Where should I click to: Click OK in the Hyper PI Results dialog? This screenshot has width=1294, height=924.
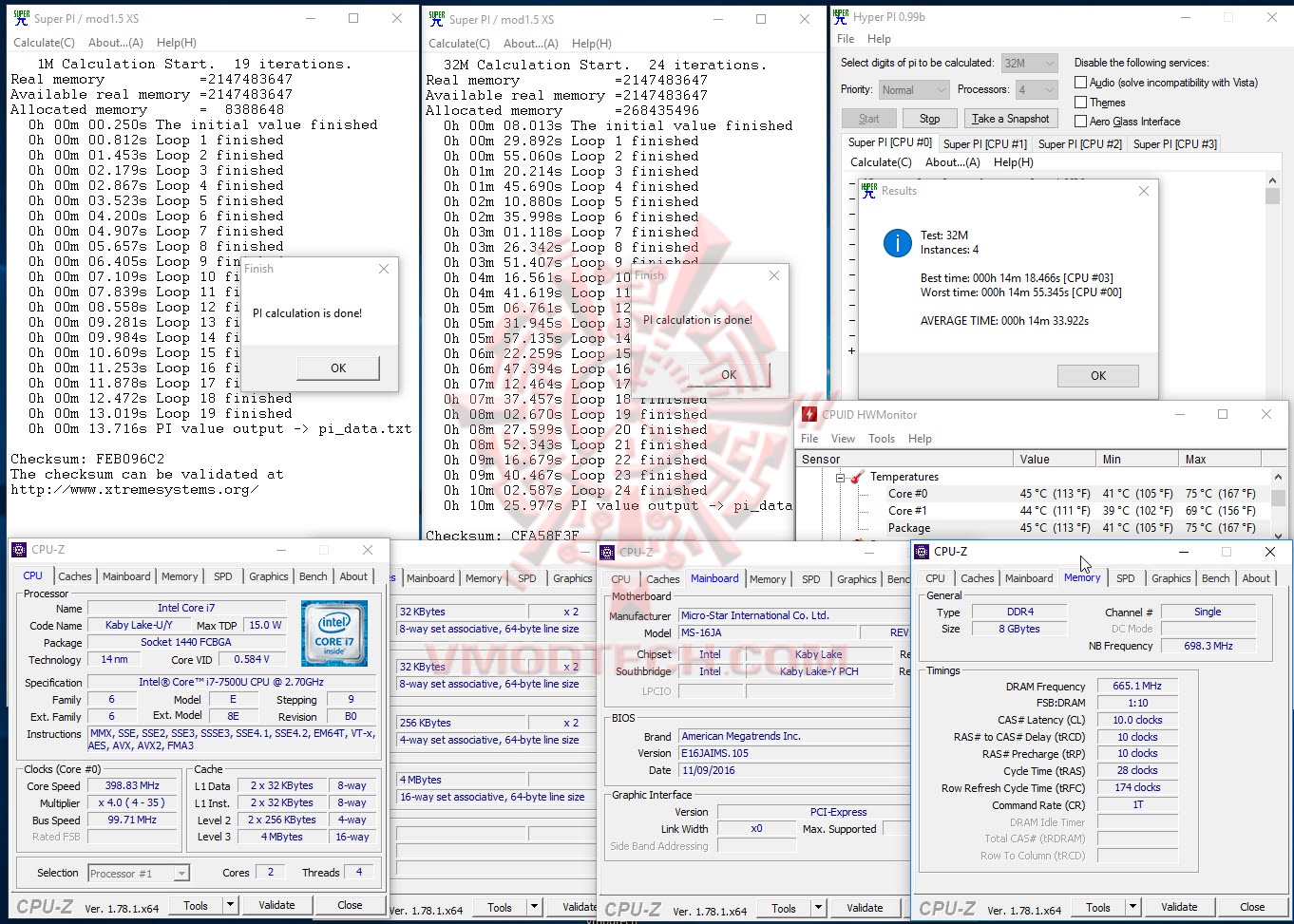1098,376
